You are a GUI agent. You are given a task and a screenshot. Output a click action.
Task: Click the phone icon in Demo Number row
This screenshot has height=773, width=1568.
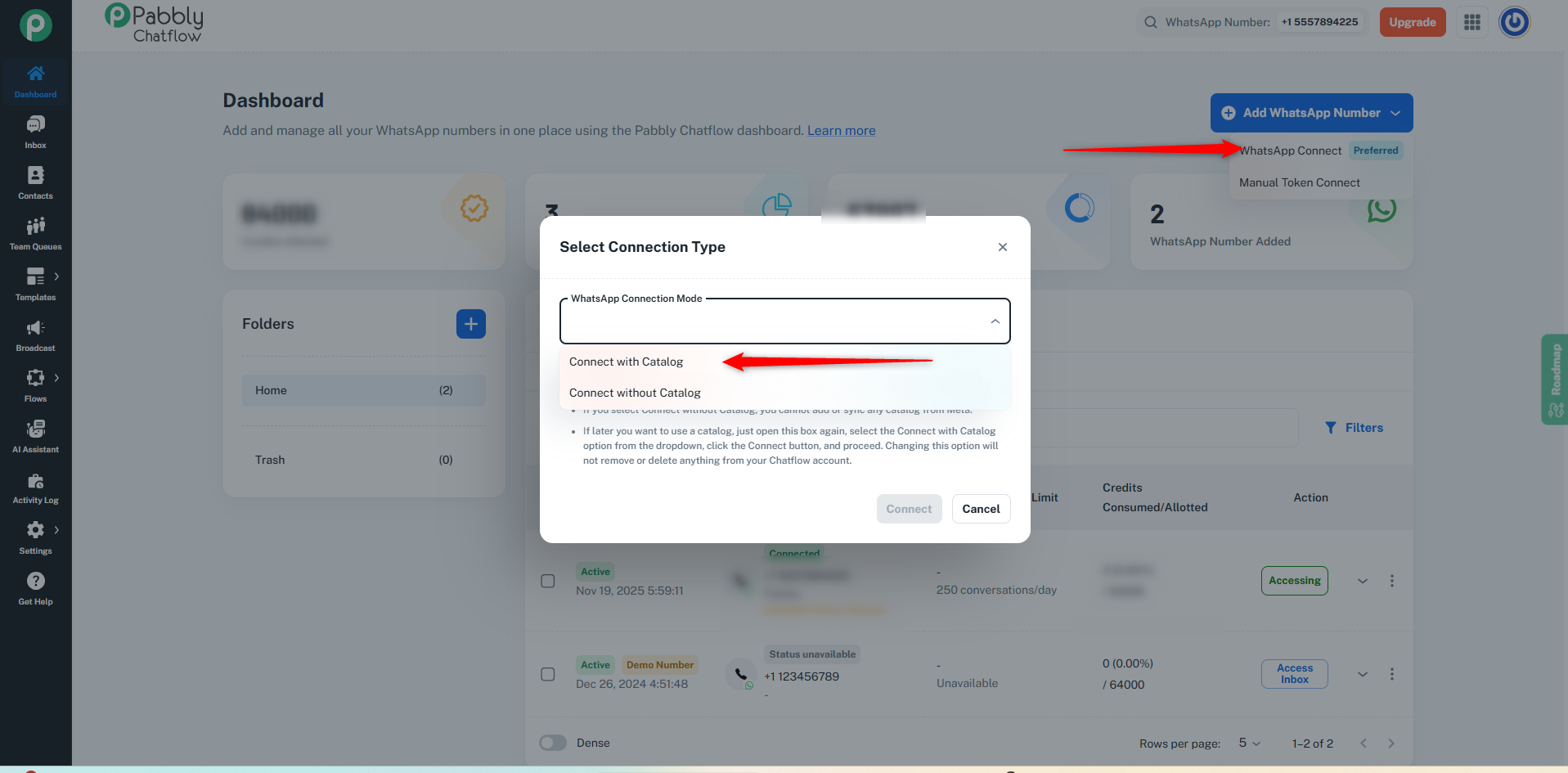pyautogui.click(x=741, y=675)
